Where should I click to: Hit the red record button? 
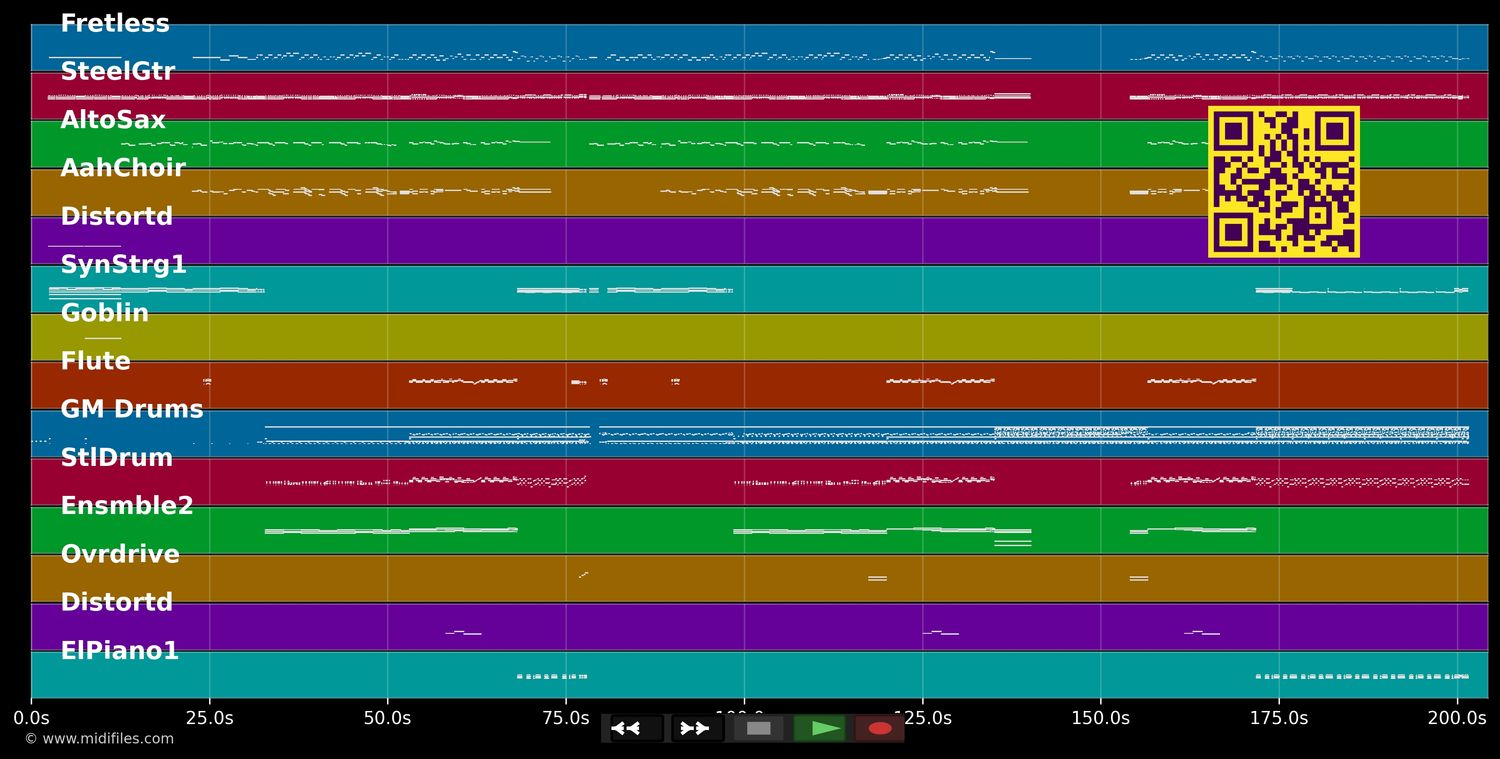click(x=879, y=728)
